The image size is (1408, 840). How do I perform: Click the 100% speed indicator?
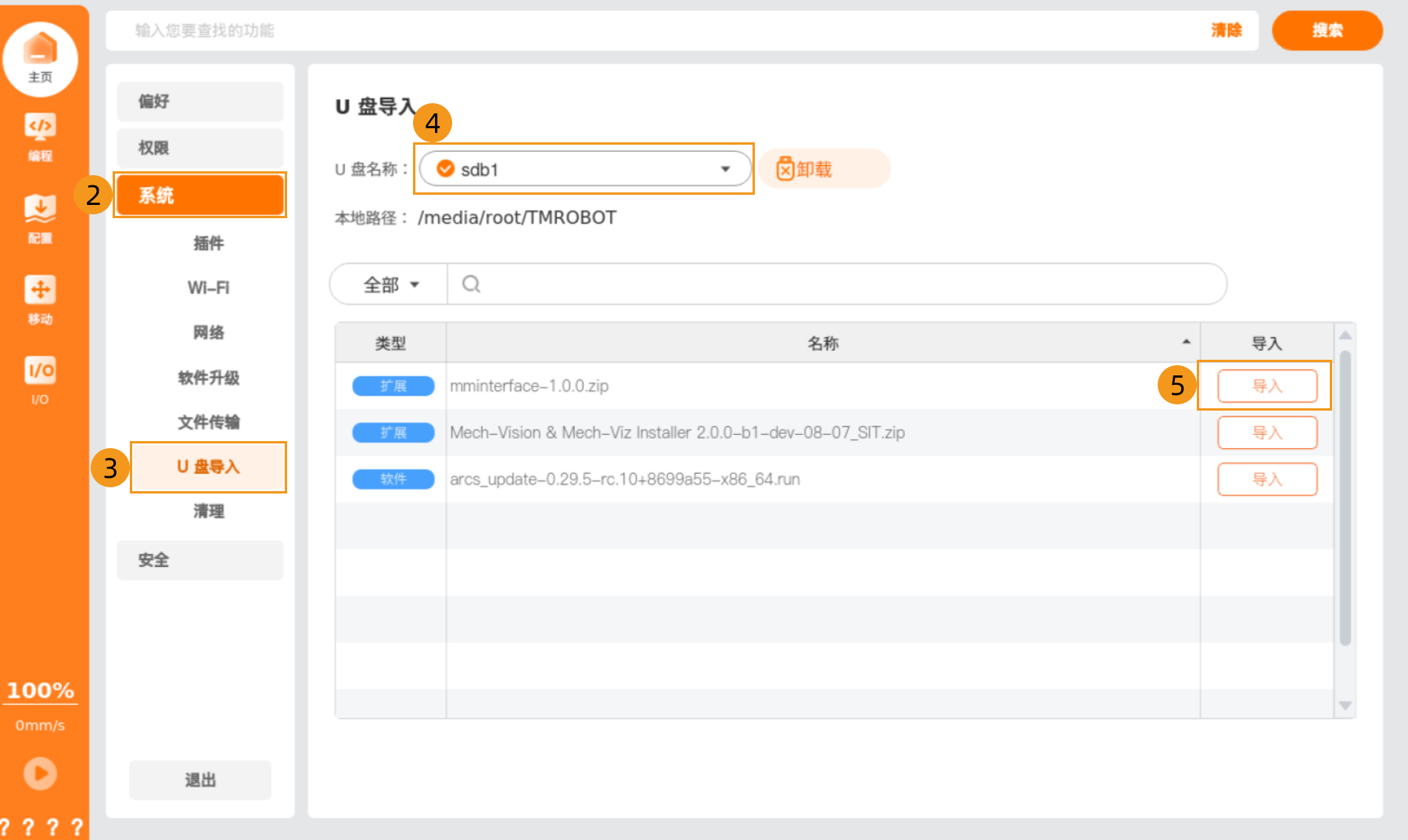coord(40,691)
